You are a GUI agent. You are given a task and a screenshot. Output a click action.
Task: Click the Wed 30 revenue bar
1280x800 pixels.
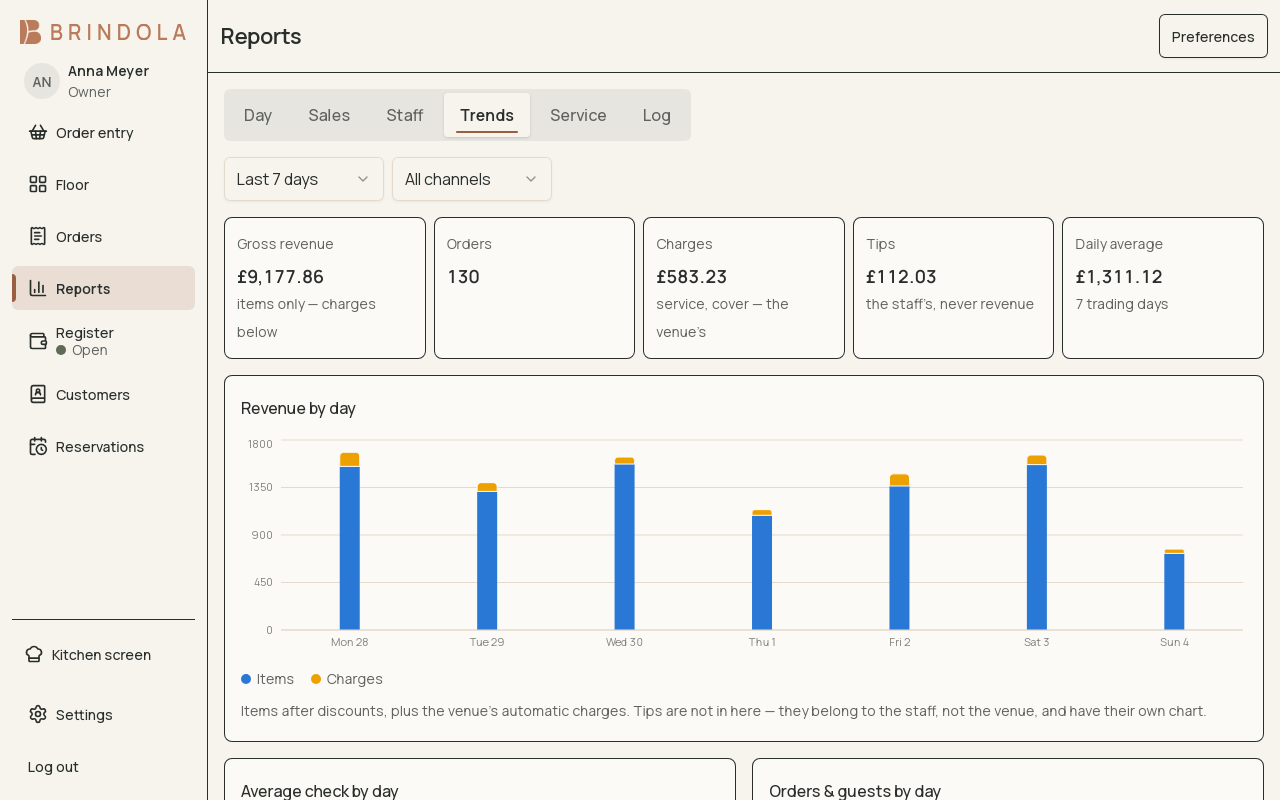[x=624, y=543]
